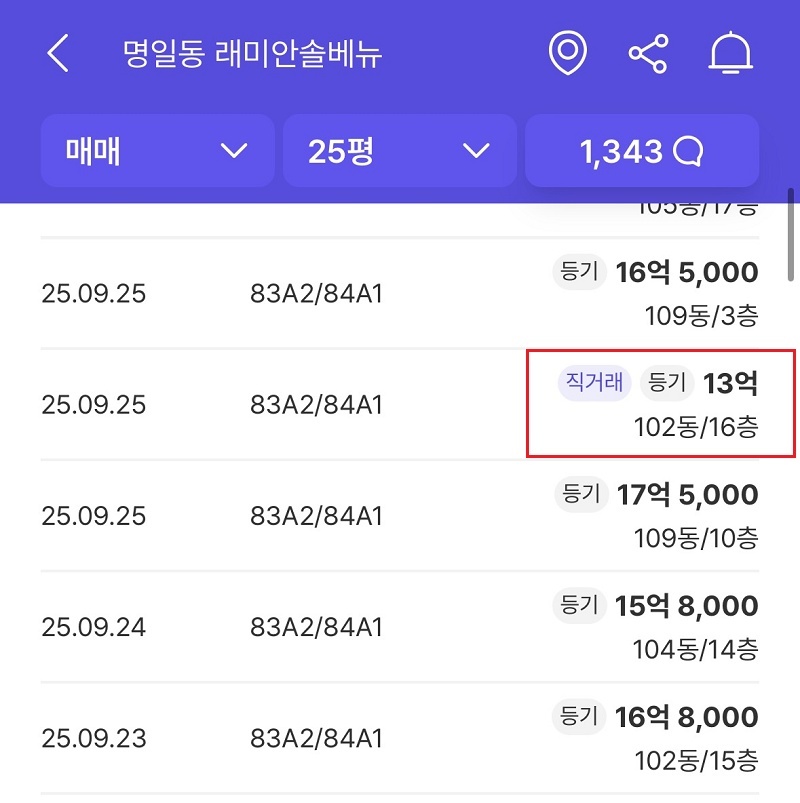Open the 25평 size dropdown
Image resolution: width=800 pixels, height=803 pixels.
[399, 151]
